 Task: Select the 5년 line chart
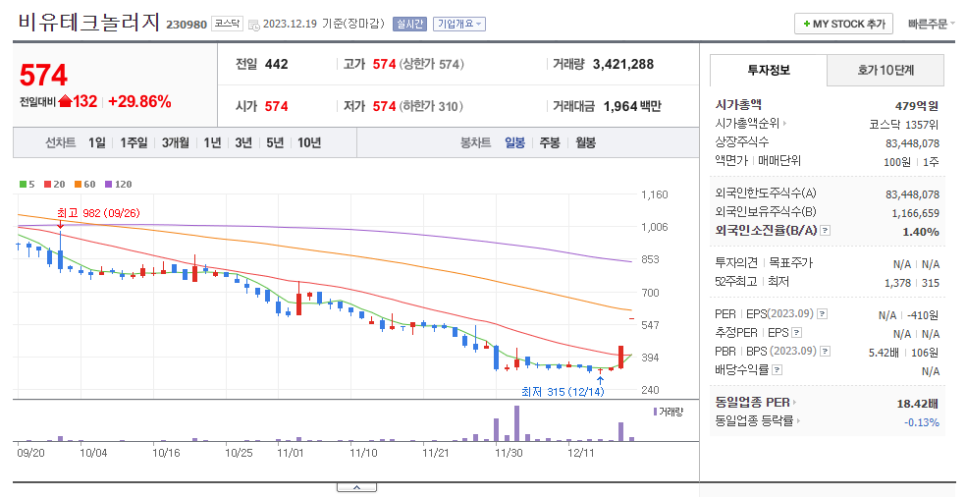(x=275, y=143)
